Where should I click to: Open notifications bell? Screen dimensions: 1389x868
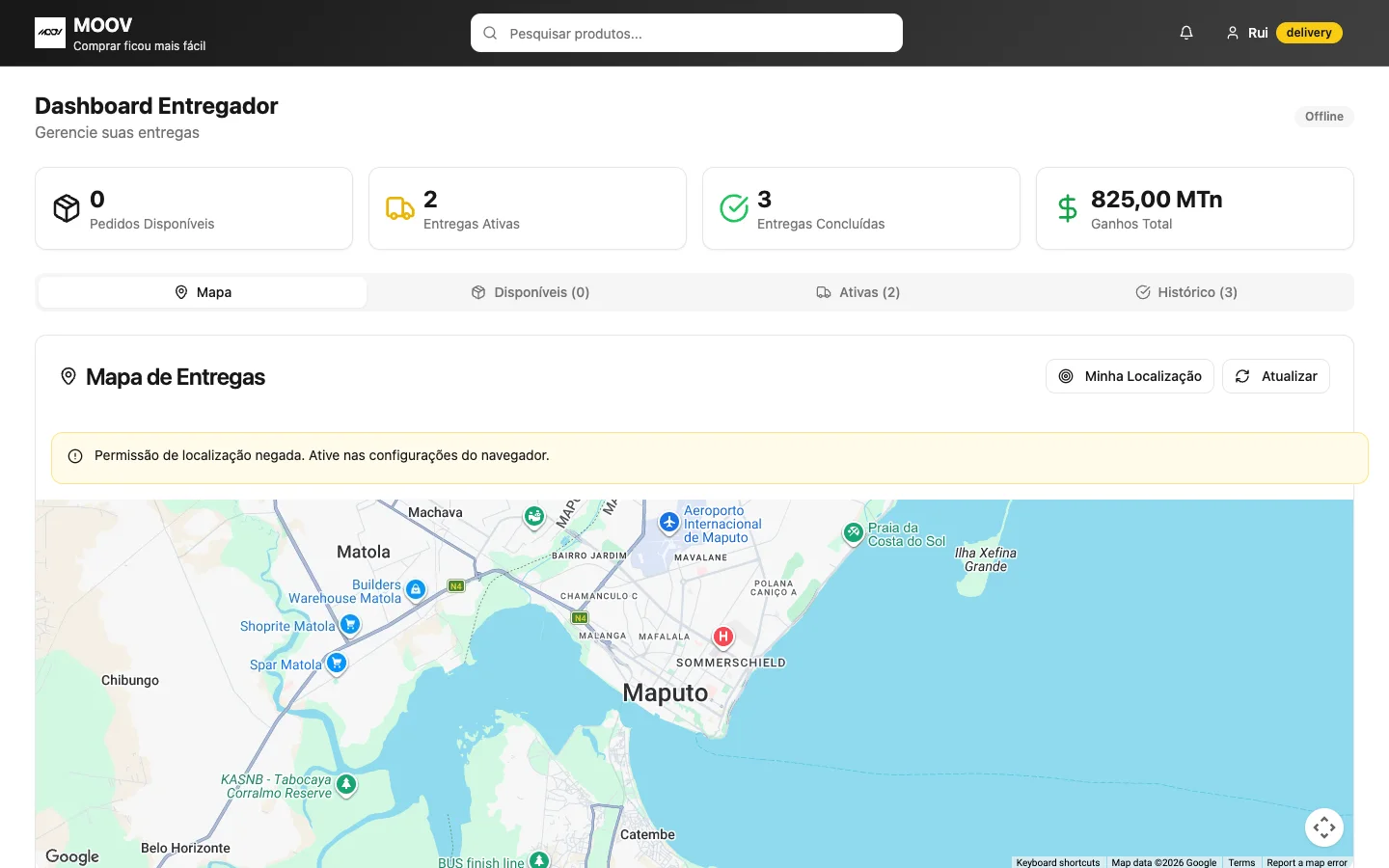1186,33
